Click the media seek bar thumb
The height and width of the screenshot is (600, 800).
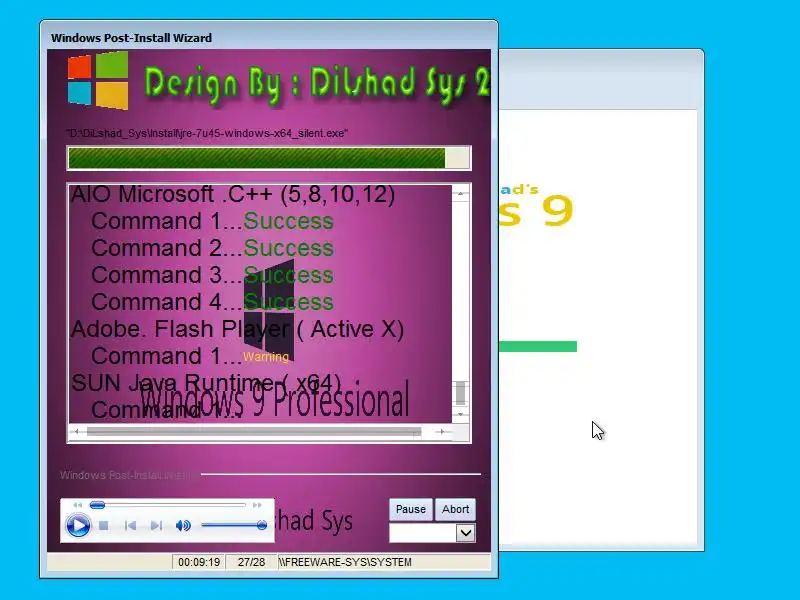(97, 505)
